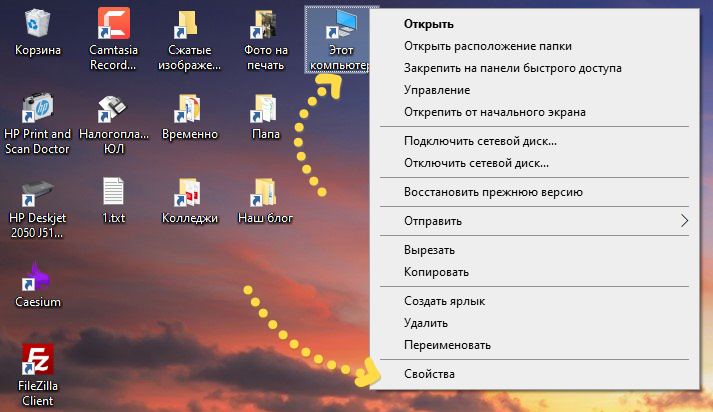
Task: Select the Фото на печать folder icon
Action: click(x=263, y=24)
